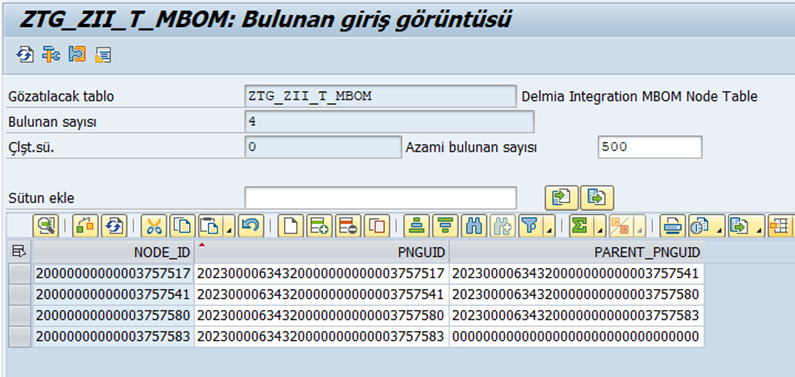Open the Total options dropdown arrow
Screen dimensions: 795x377
[600, 227]
